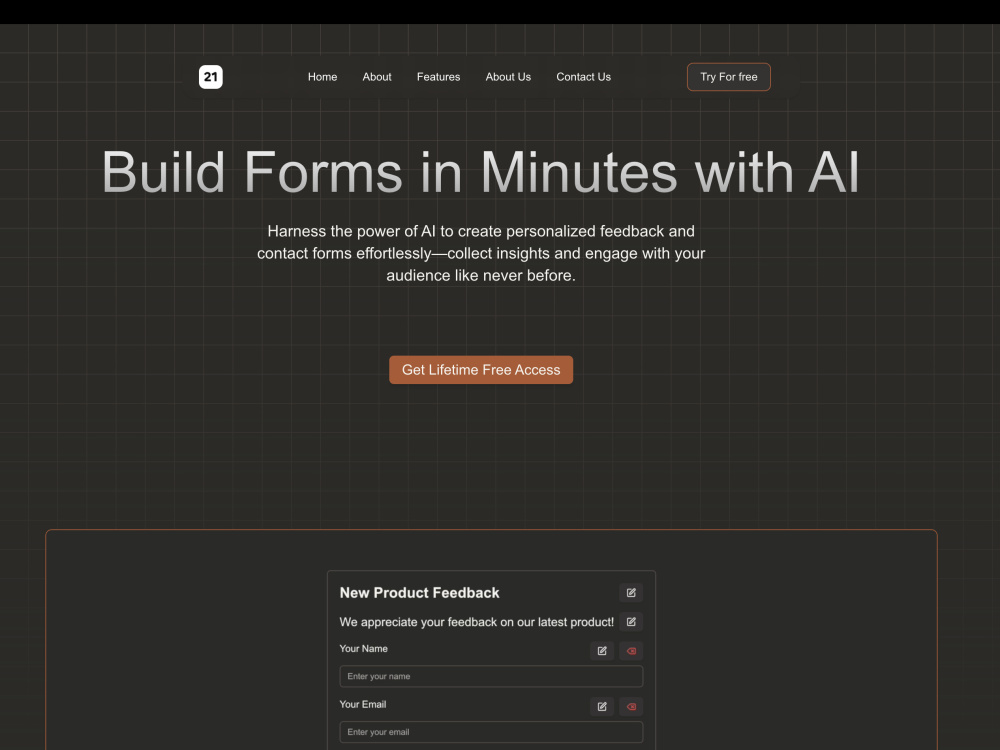Click the Your Name label
1000x750 pixels.
pos(363,649)
